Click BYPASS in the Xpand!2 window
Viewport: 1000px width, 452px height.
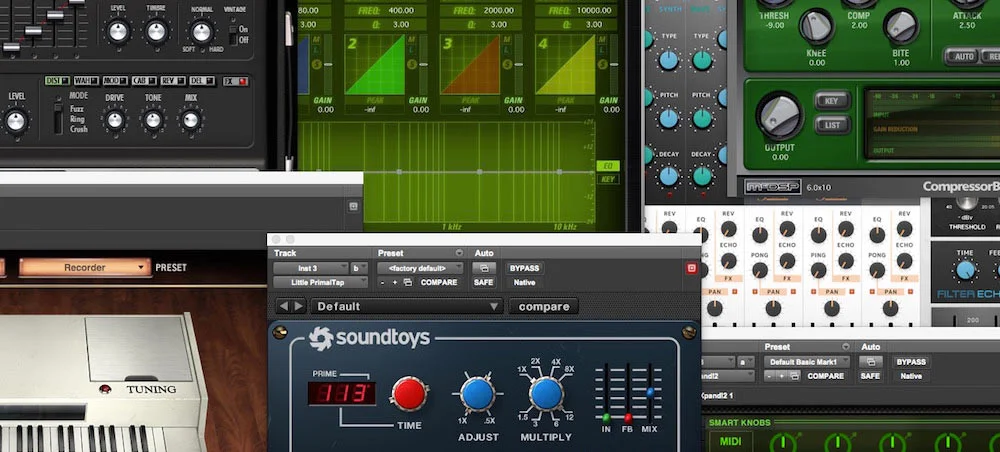point(911,362)
